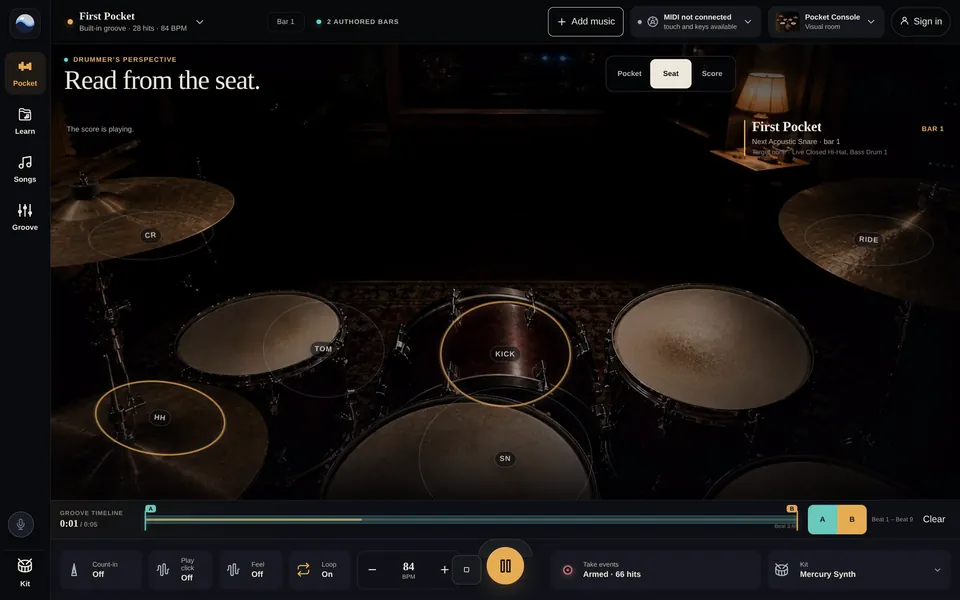Viewport: 960px width, 600px height.
Task: Select loop point A button
Action: point(822,520)
